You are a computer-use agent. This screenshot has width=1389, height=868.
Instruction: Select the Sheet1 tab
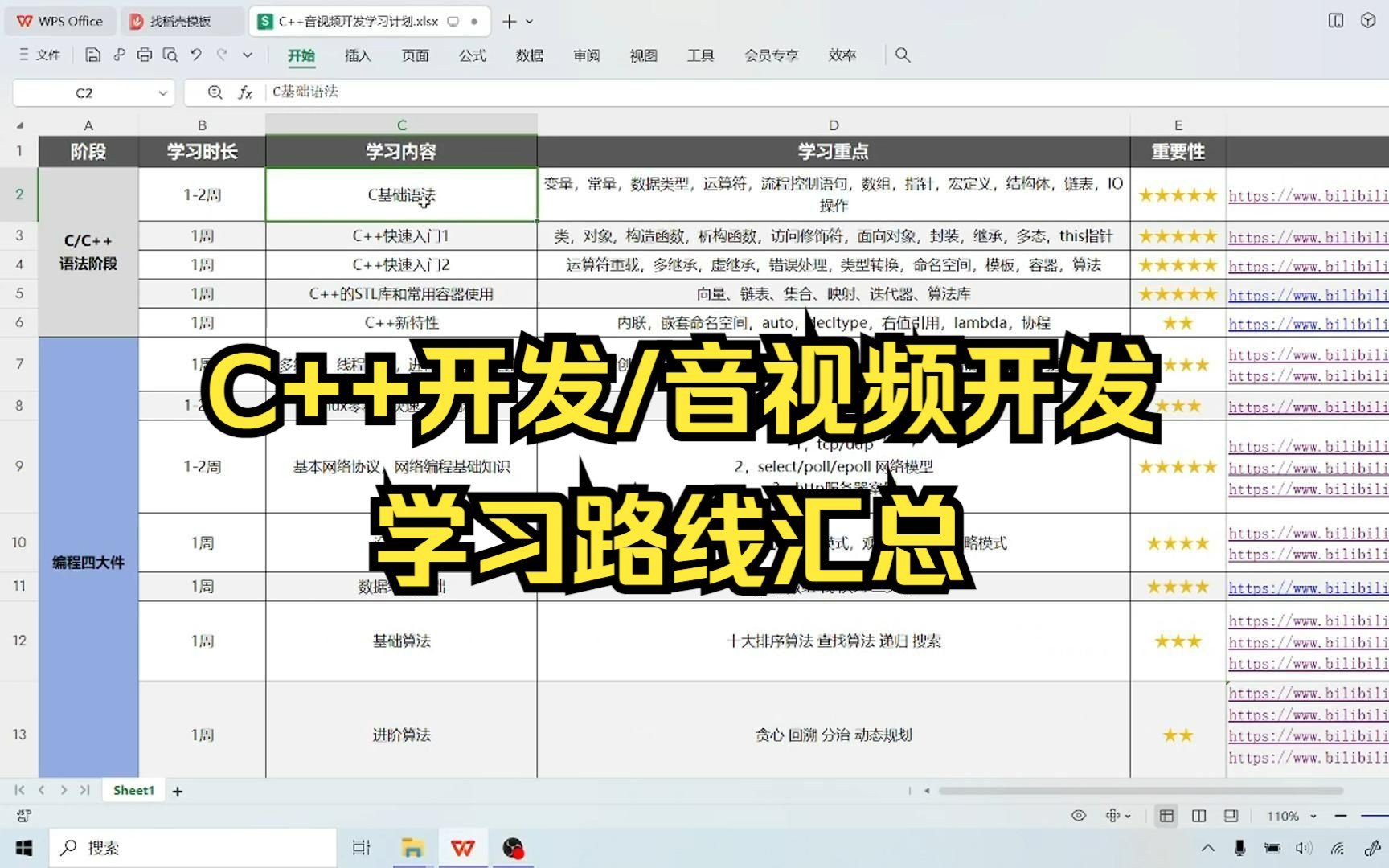pos(133,791)
